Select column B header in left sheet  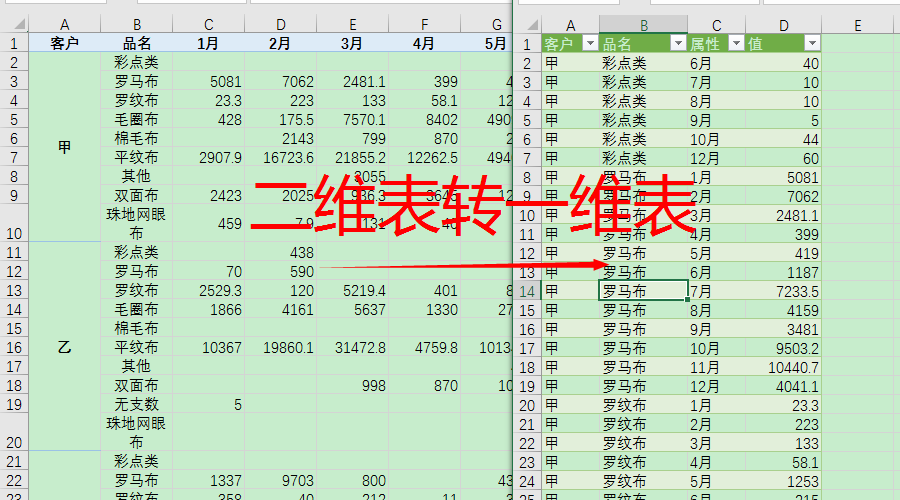click(137, 25)
